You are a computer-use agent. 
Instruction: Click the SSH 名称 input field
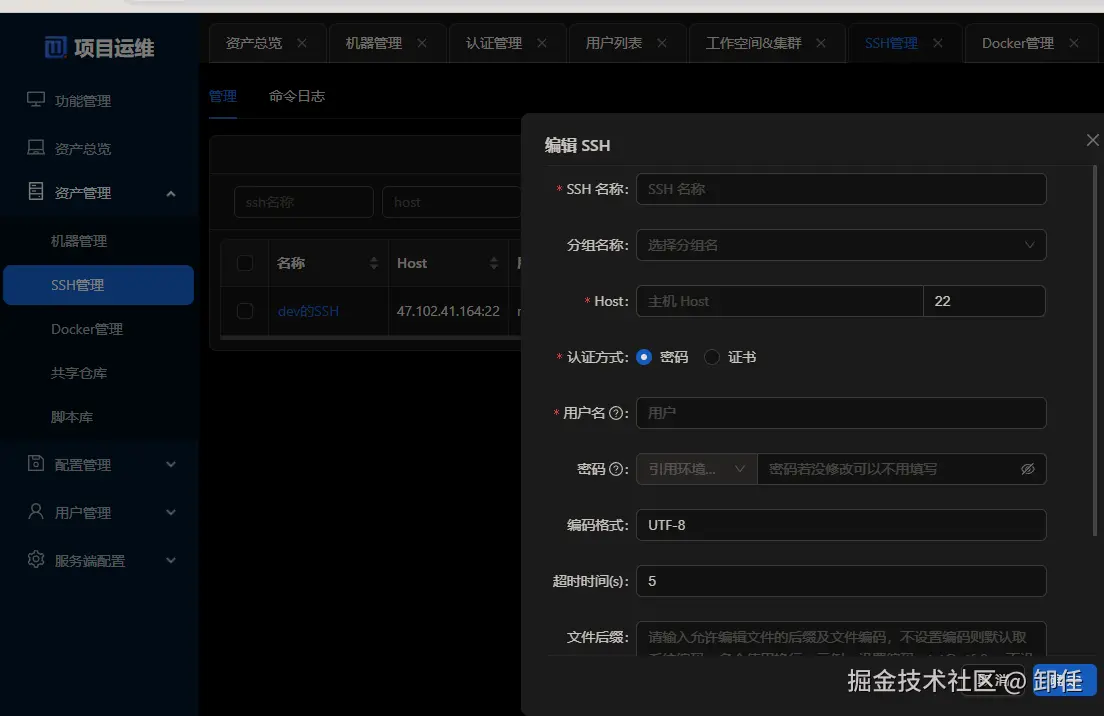coord(841,189)
